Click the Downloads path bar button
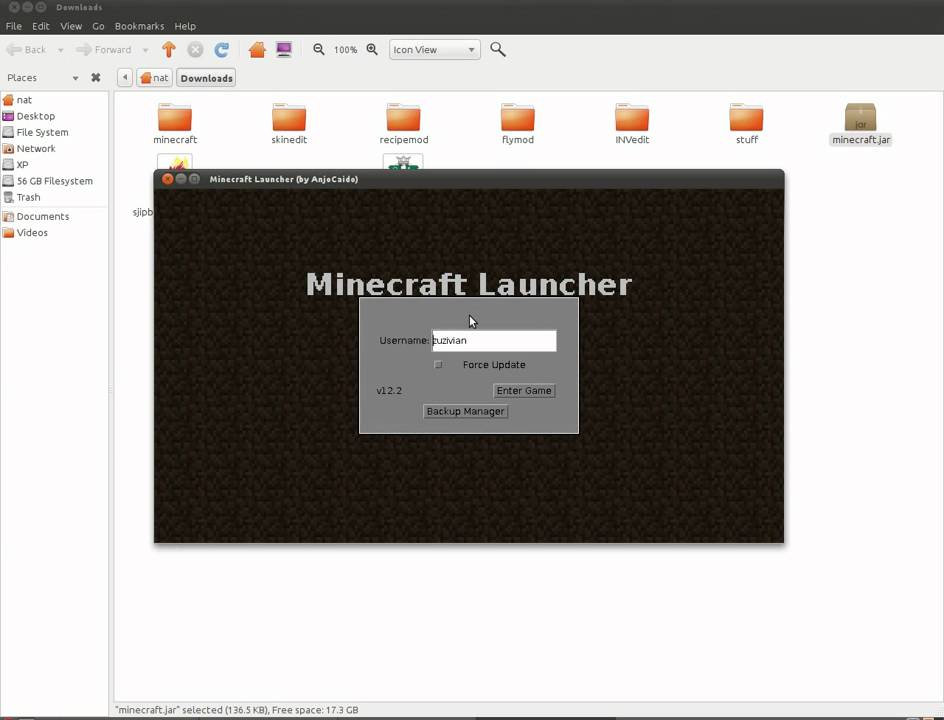The height and width of the screenshot is (720, 944). (x=206, y=78)
